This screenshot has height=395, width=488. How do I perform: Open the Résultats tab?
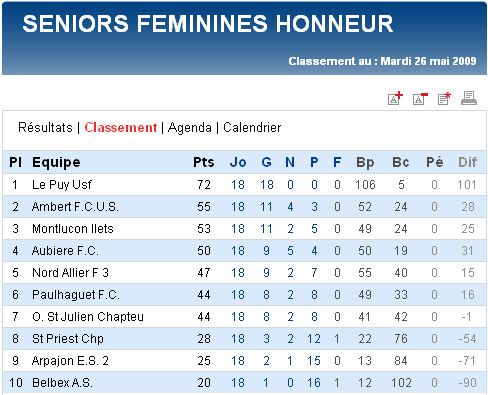tap(45, 128)
